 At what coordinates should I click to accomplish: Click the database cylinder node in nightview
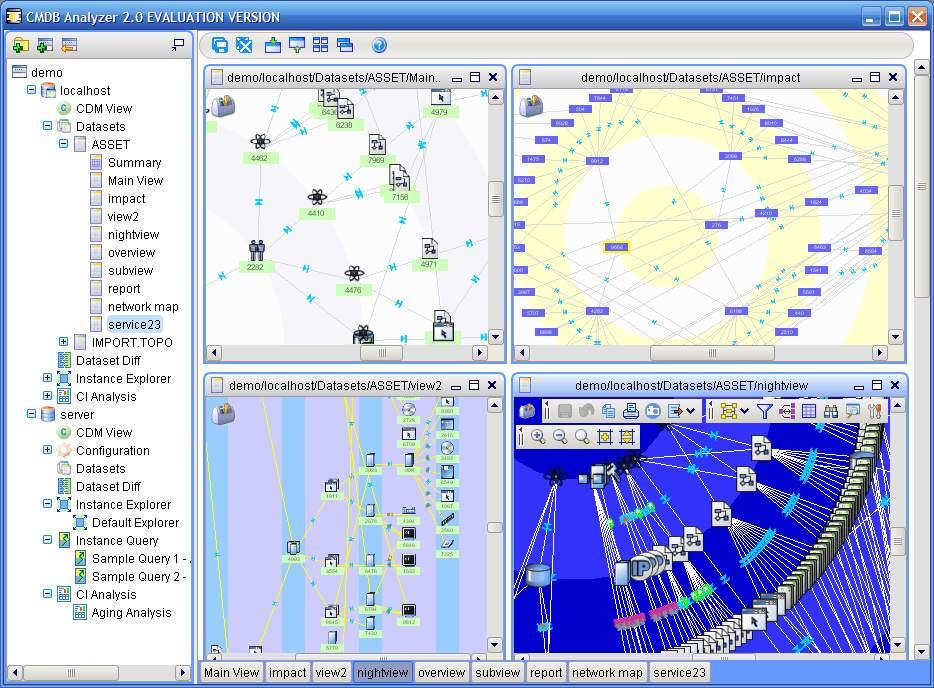pos(538,574)
